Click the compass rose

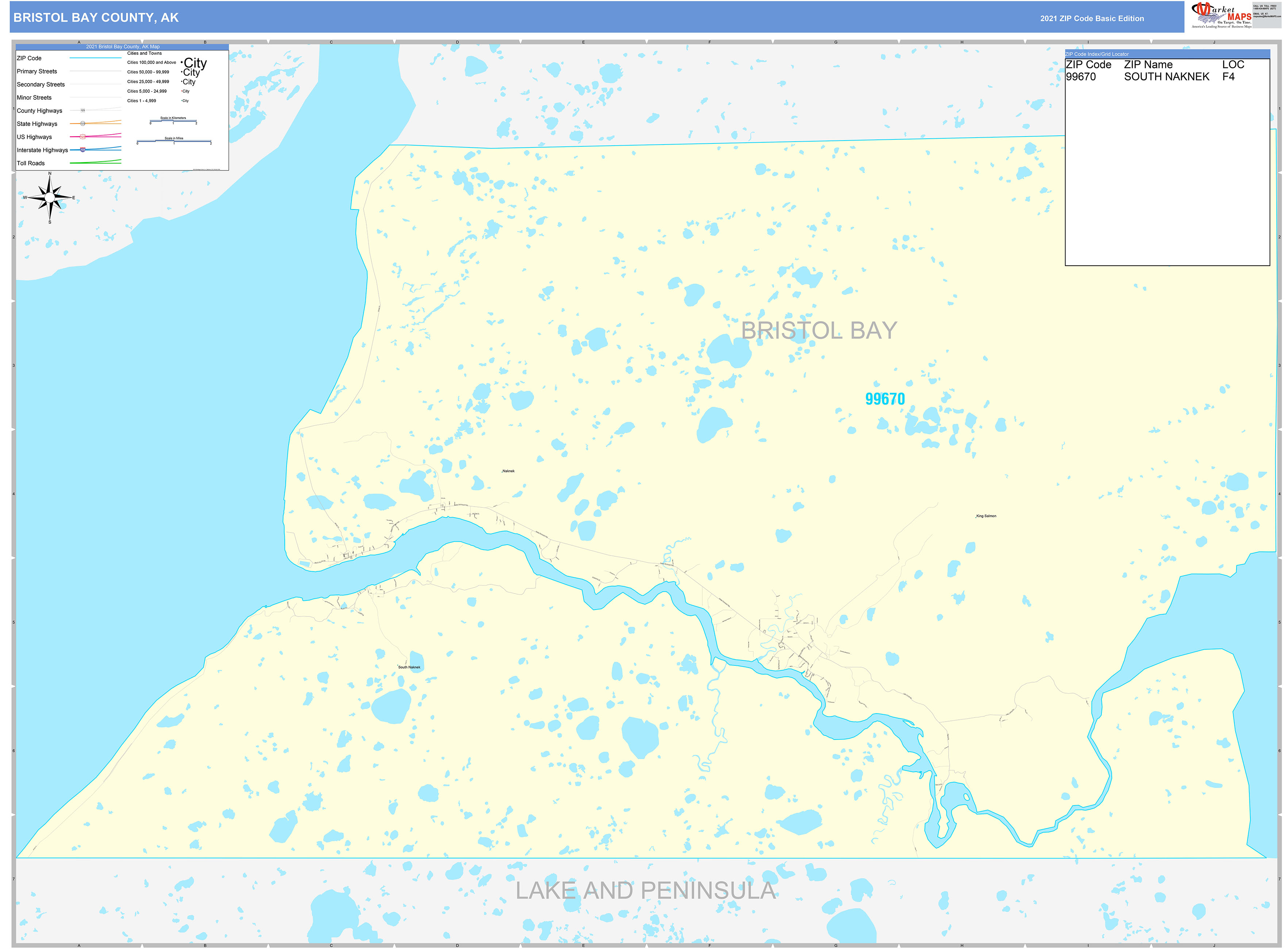click(x=50, y=197)
